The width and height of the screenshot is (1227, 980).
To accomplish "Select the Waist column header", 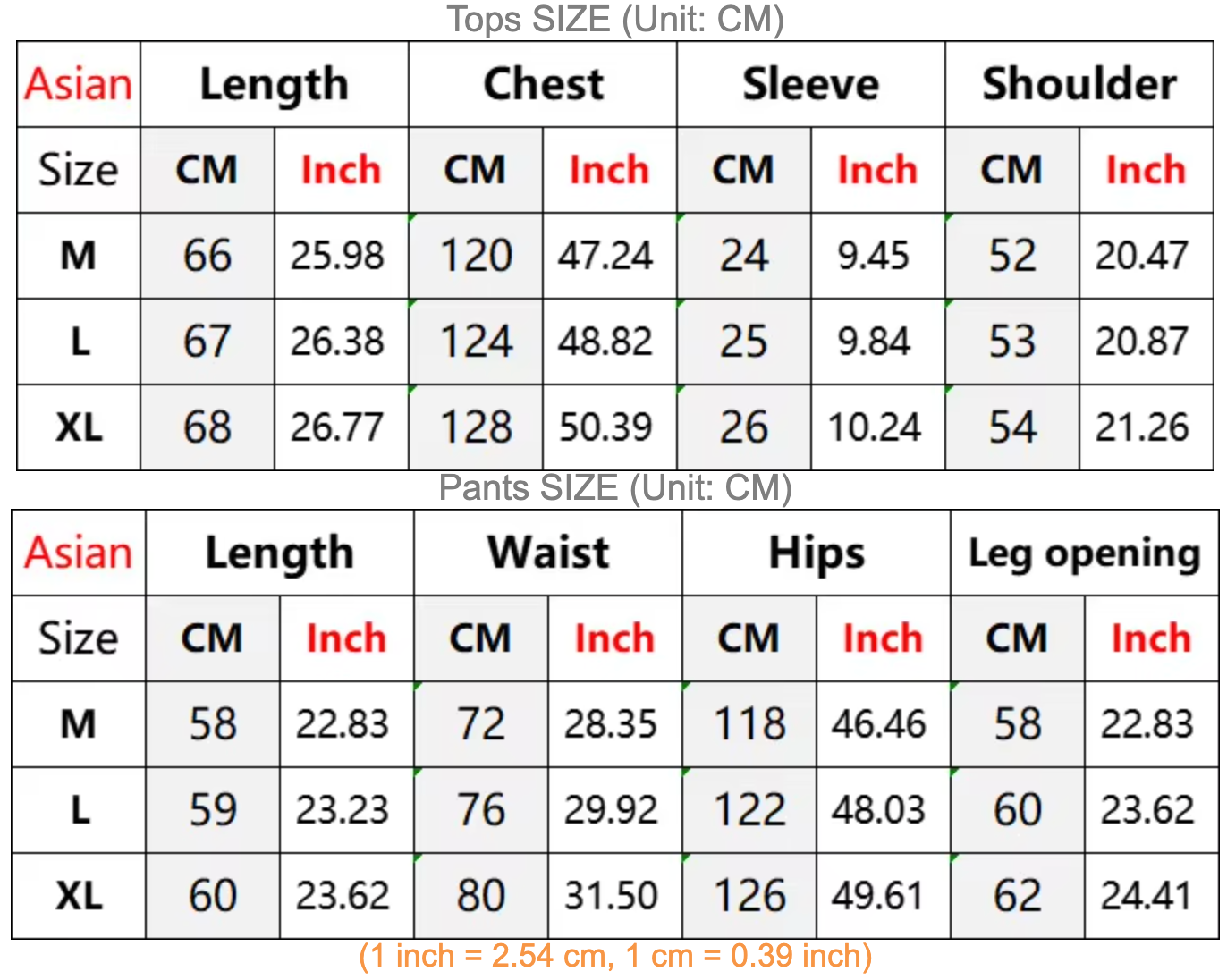I will click(x=548, y=553).
